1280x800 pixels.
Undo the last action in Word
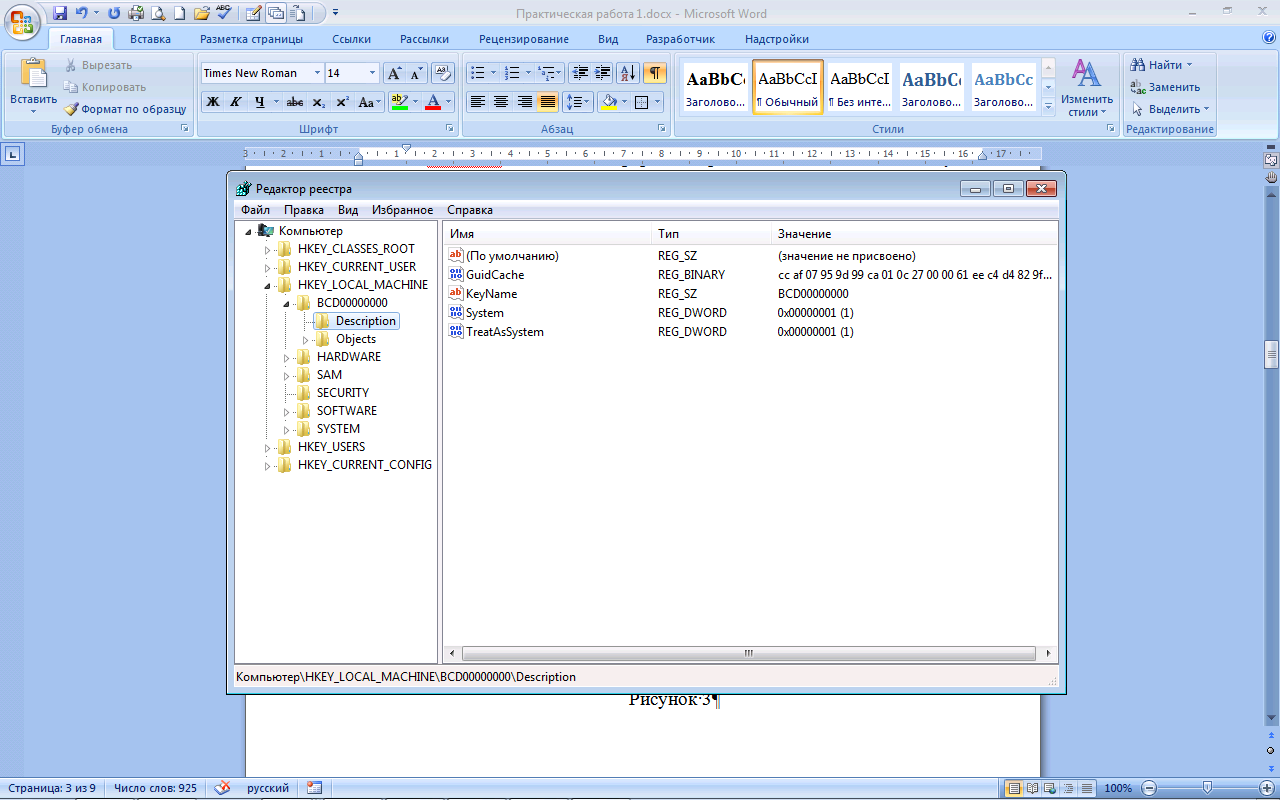tap(82, 13)
